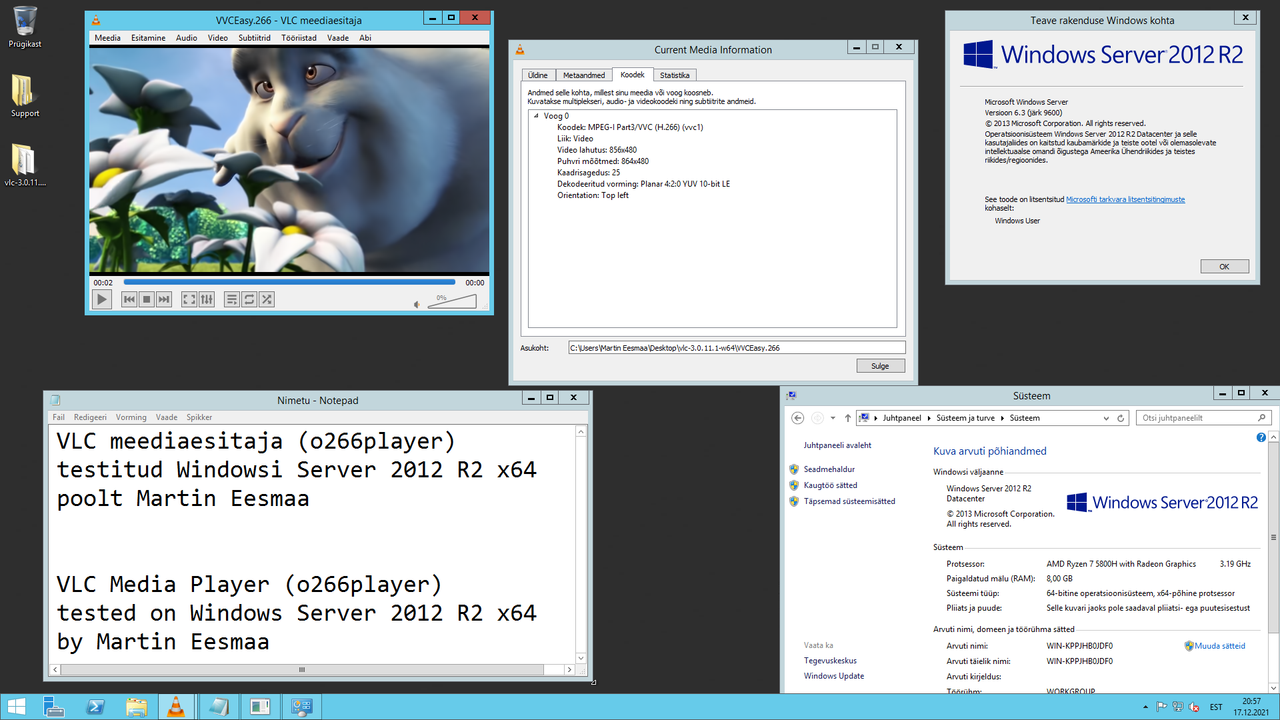Viewport: 1280px width, 720px height.
Task: Open VLC Esitamine menu
Action: [150, 37]
